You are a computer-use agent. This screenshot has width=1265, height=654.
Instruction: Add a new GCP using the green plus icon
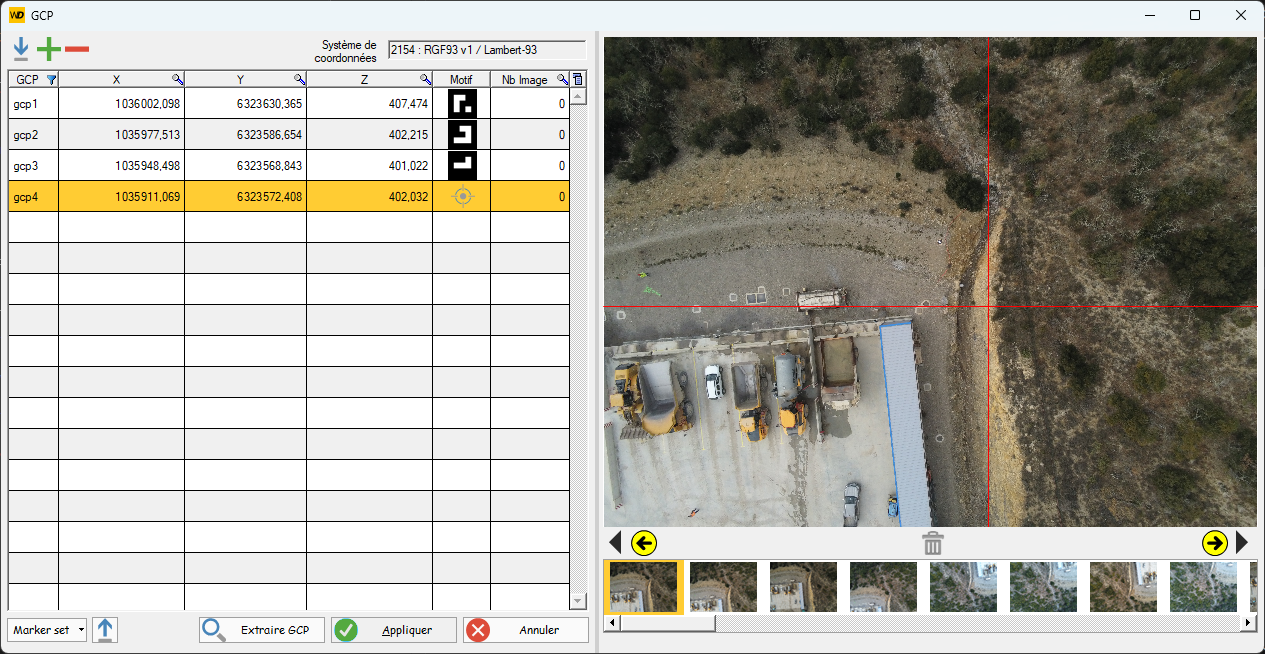tap(48, 47)
